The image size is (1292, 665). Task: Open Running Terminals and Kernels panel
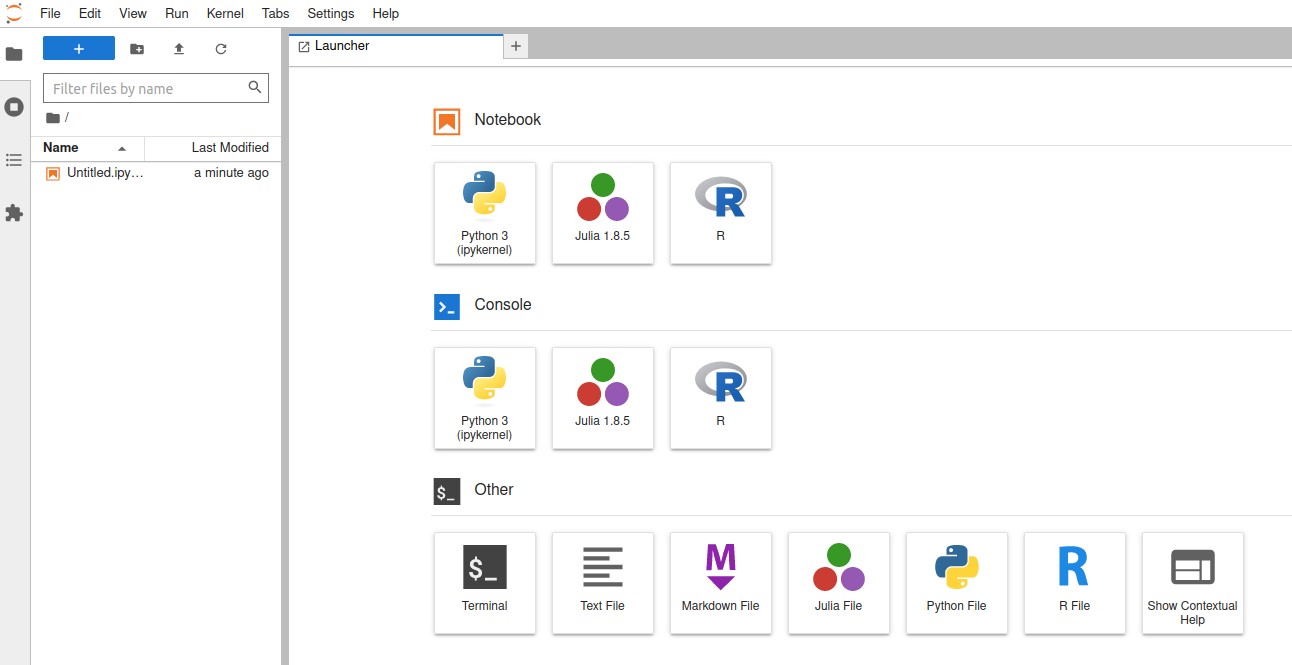point(14,107)
